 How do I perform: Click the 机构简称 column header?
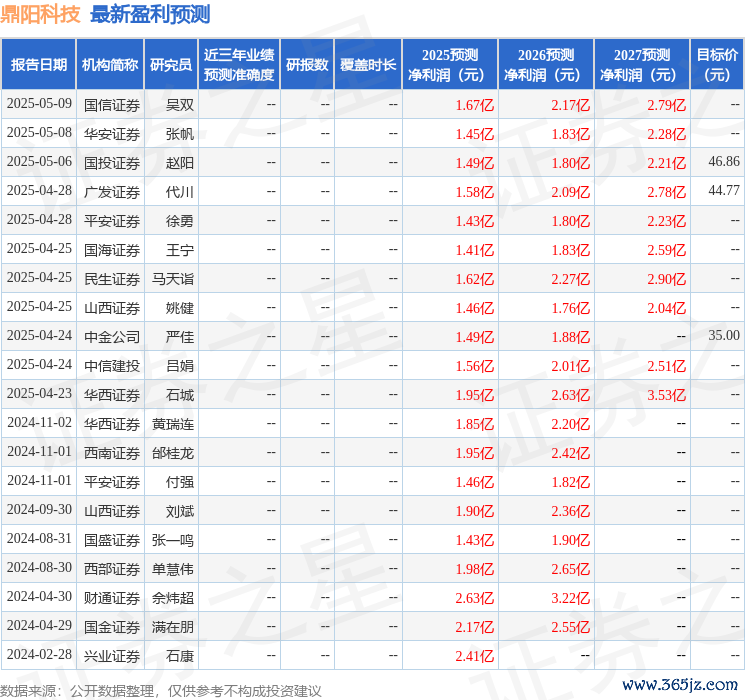(x=110, y=65)
